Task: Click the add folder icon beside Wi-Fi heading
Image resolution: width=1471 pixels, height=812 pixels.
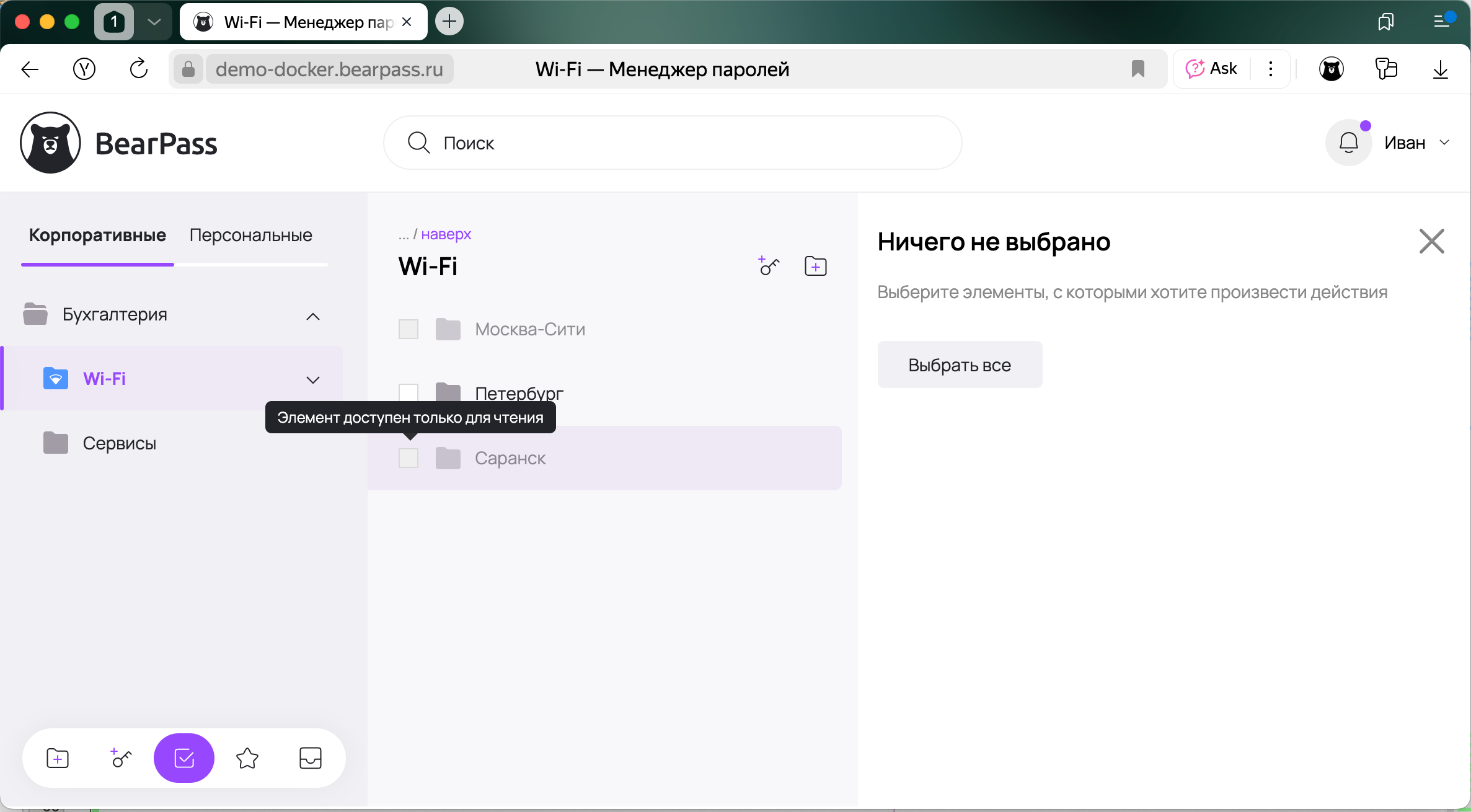Action: click(815, 266)
